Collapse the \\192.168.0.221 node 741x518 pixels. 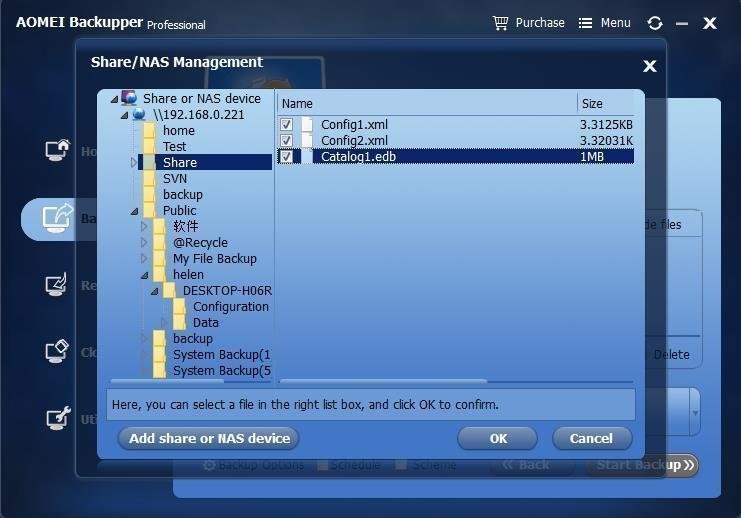coord(124,115)
